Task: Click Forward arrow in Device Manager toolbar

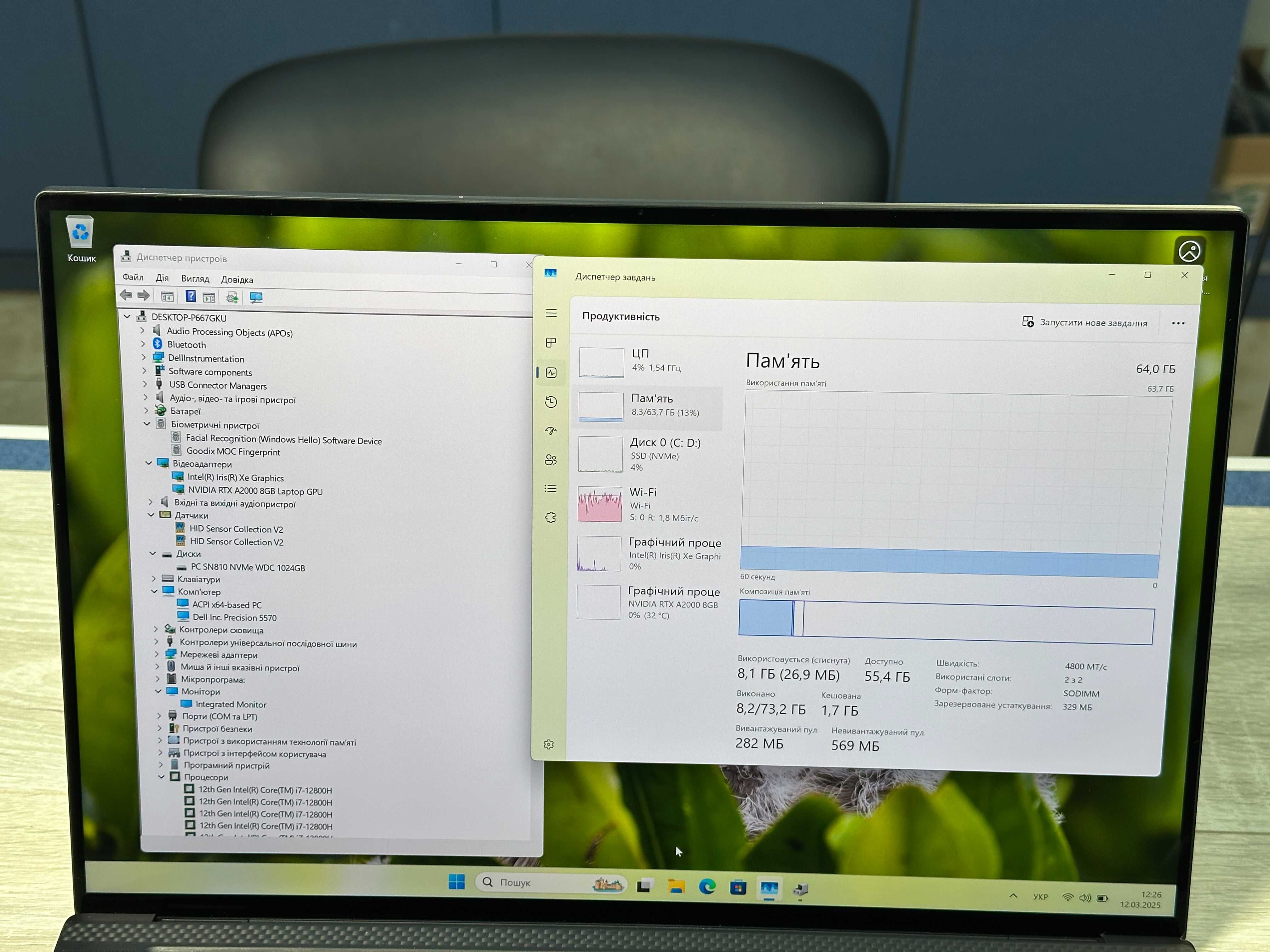Action: [144, 296]
